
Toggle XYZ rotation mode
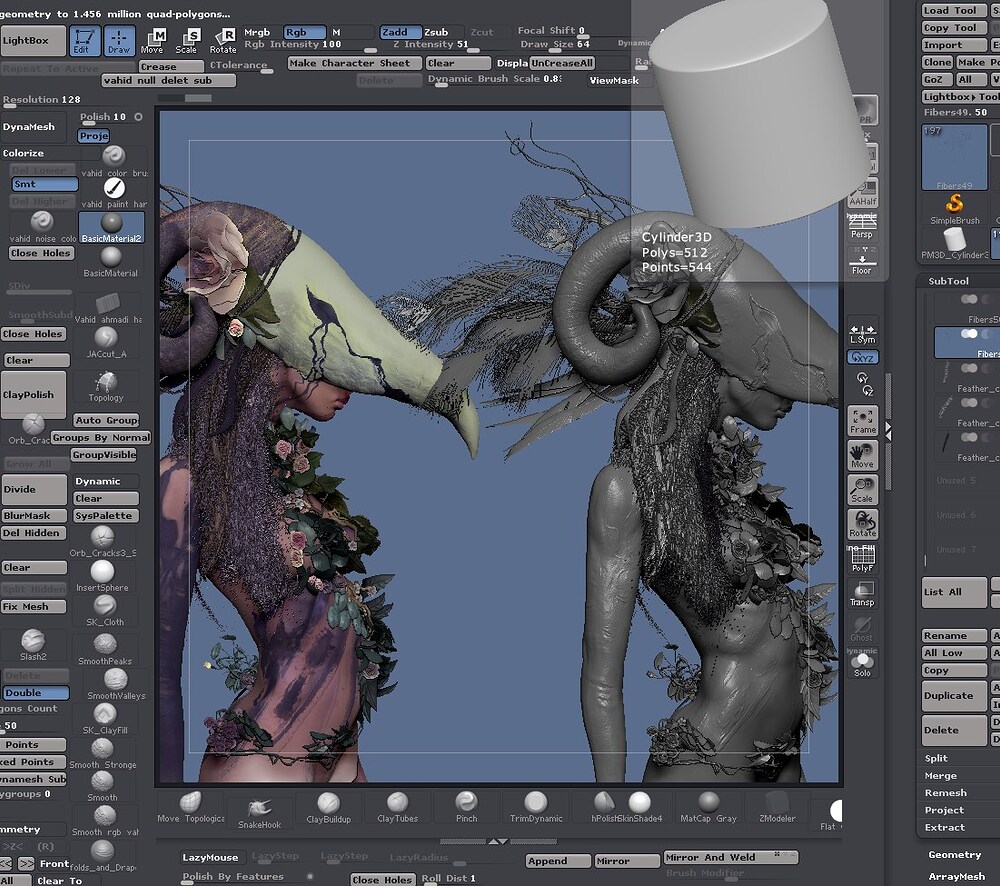[x=862, y=357]
